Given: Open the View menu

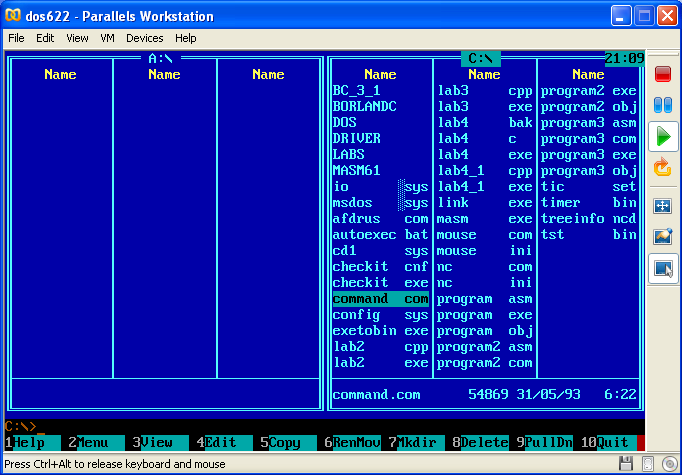Looking at the screenshot, I should [x=77, y=38].
